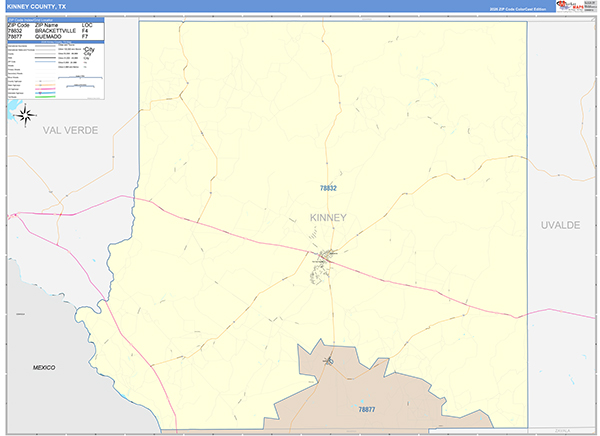Click the lower scale bar in legend

80,86
